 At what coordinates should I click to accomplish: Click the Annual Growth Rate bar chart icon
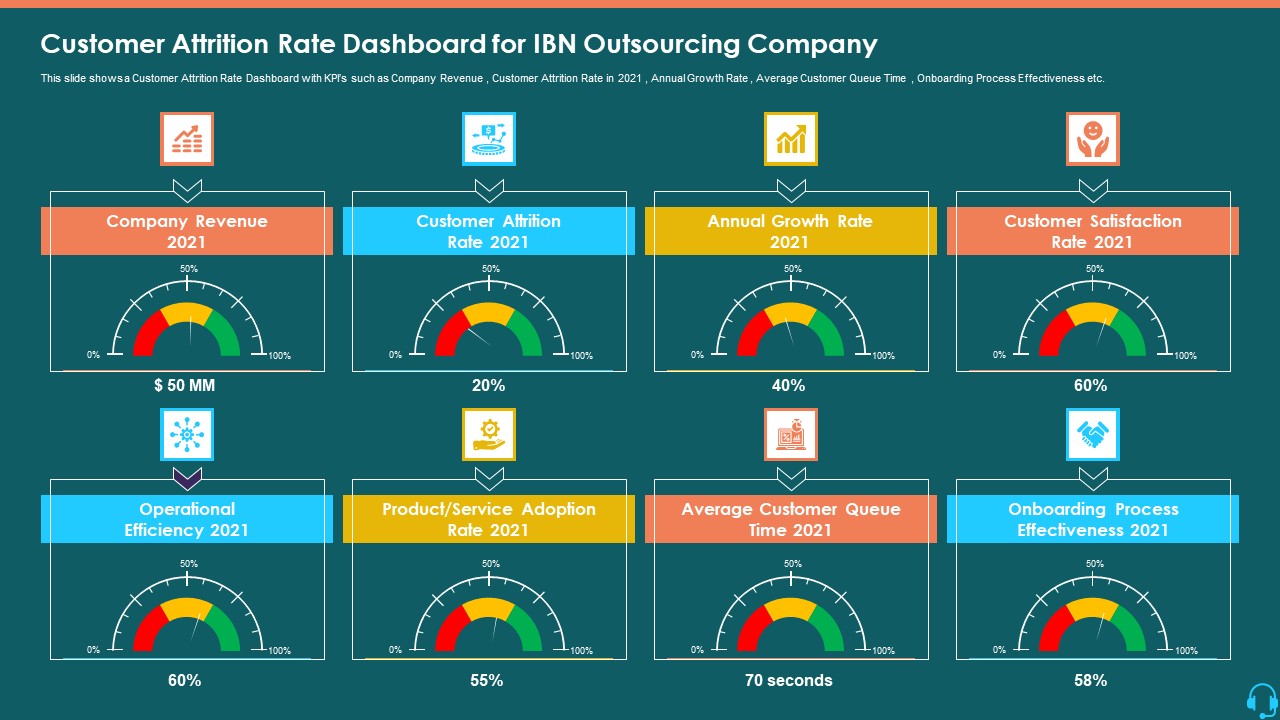tap(791, 138)
